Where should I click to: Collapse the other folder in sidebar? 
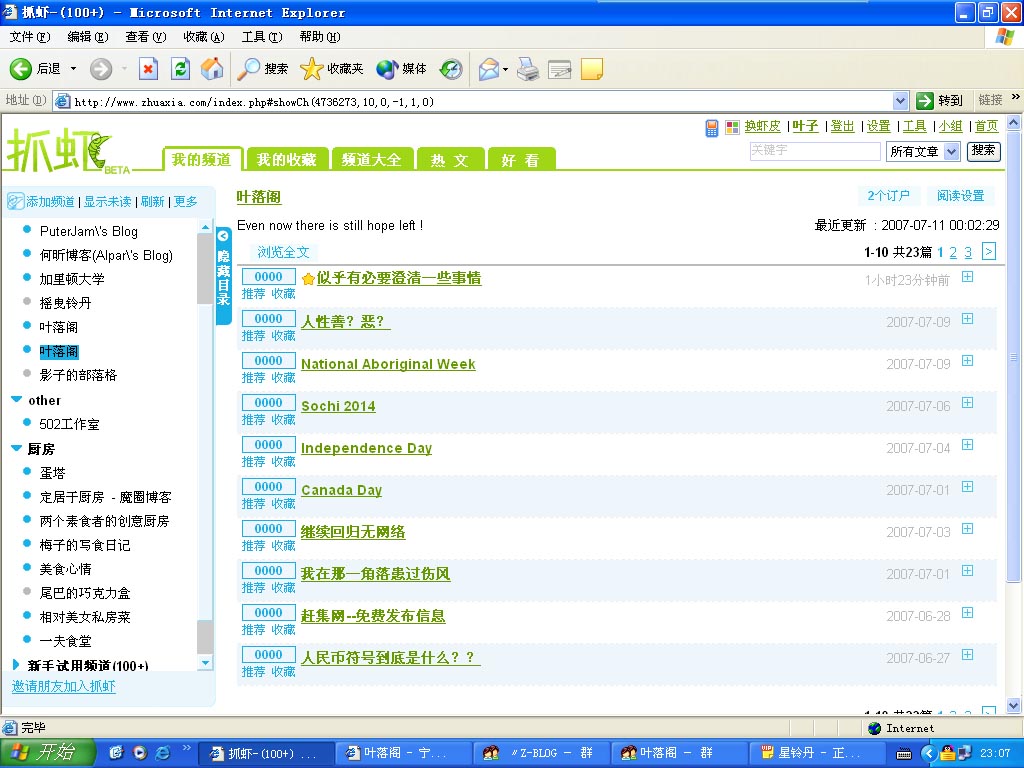[x=17, y=400]
